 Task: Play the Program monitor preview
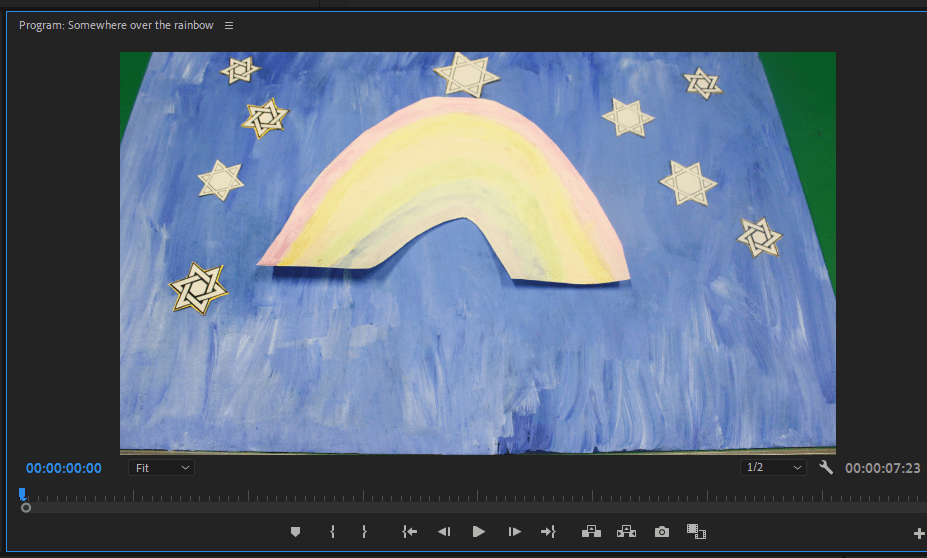[x=478, y=532]
